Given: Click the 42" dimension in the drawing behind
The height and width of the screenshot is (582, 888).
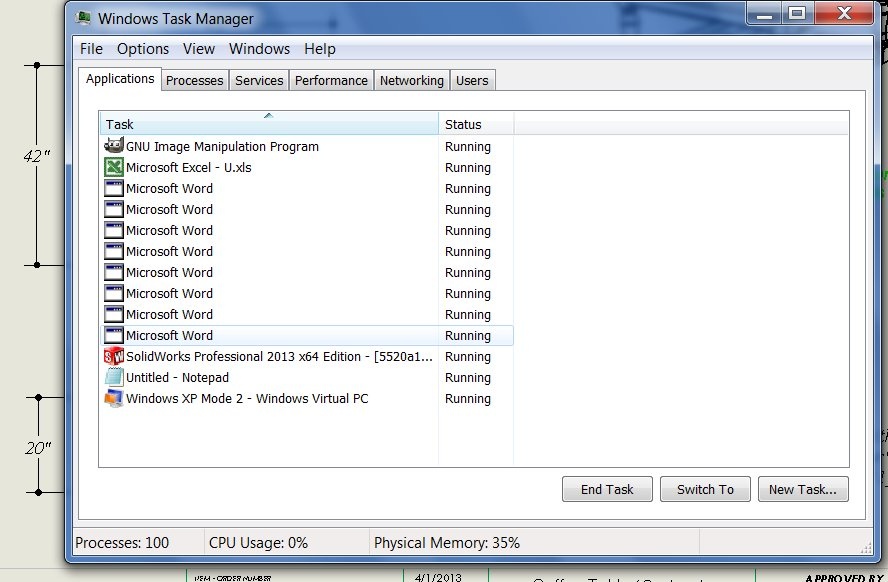Looking at the screenshot, I should [37, 155].
